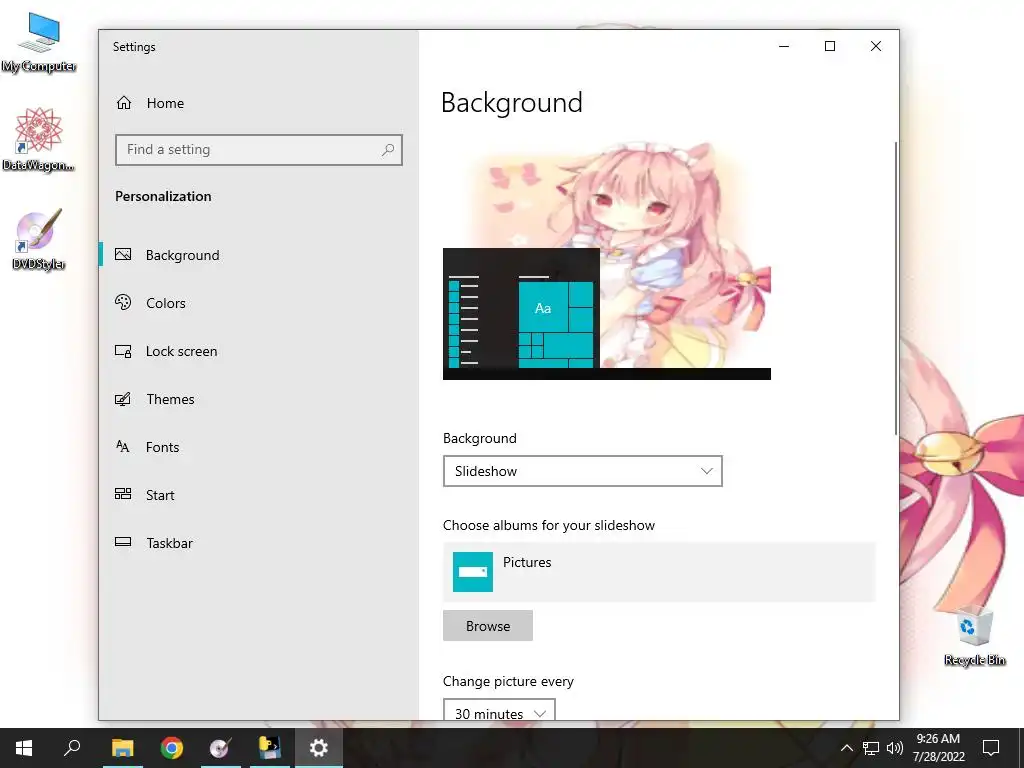Select the Recycle Bin desktop icon
The height and width of the screenshot is (768, 1024).
pyautogui.click(x=975, y=637)
